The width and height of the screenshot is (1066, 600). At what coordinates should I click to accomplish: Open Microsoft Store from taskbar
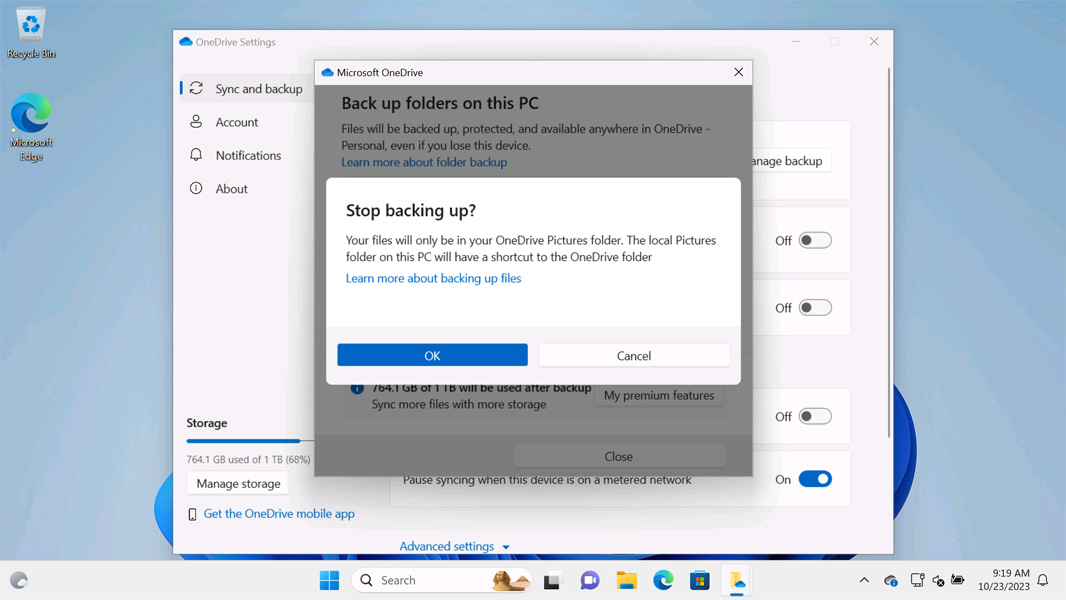699,580
